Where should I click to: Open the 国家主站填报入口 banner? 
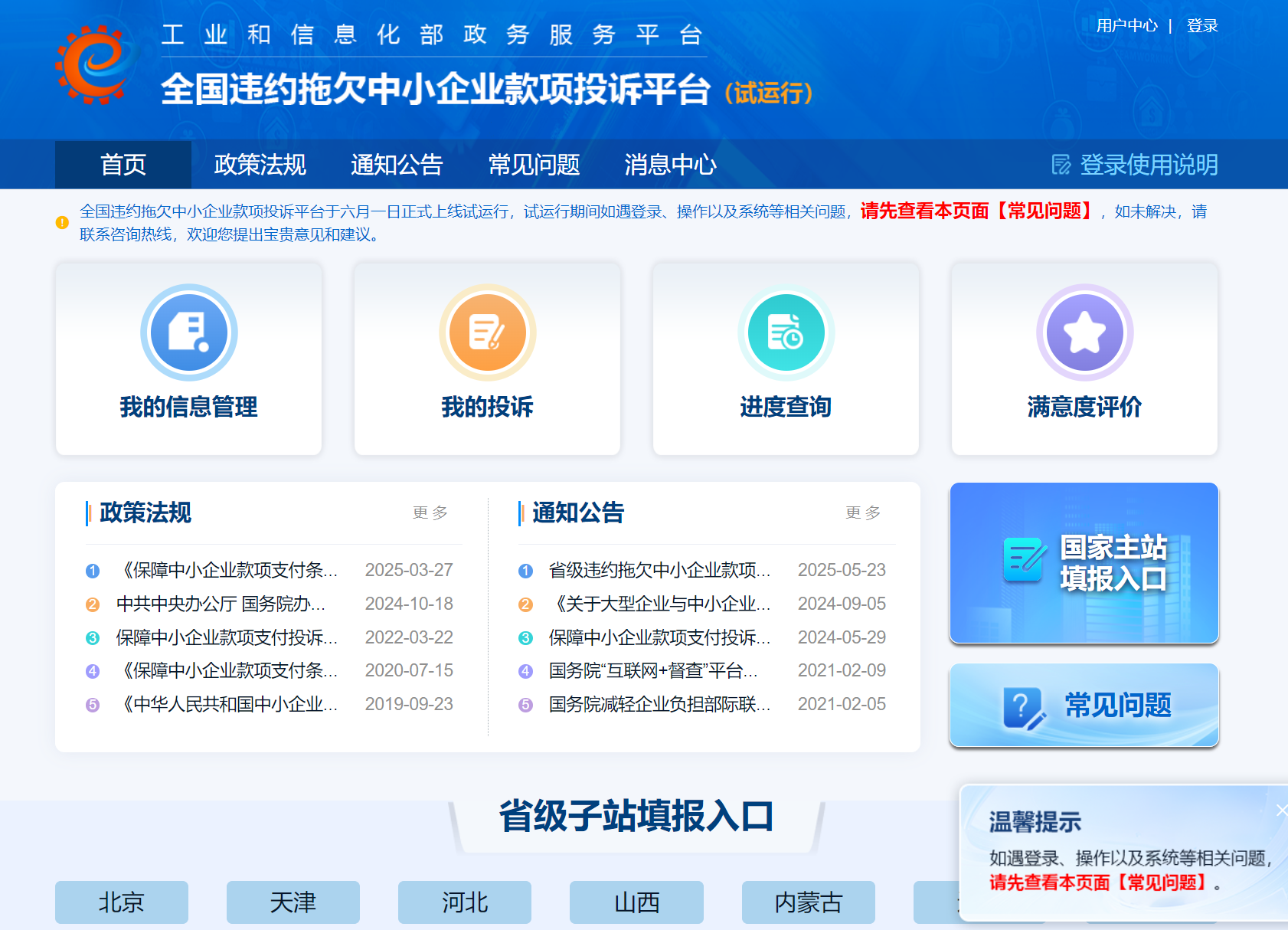point(1084,563)
